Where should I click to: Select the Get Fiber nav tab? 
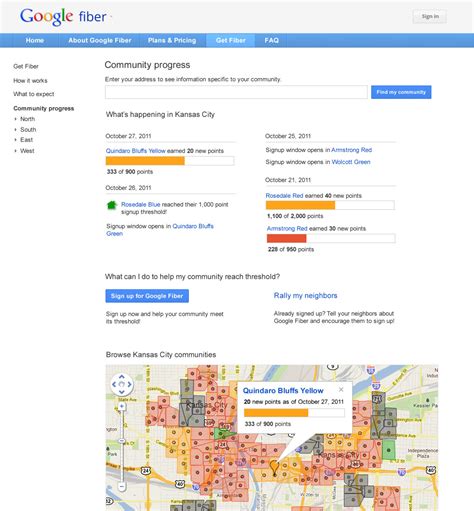click(x=231, y=40)
